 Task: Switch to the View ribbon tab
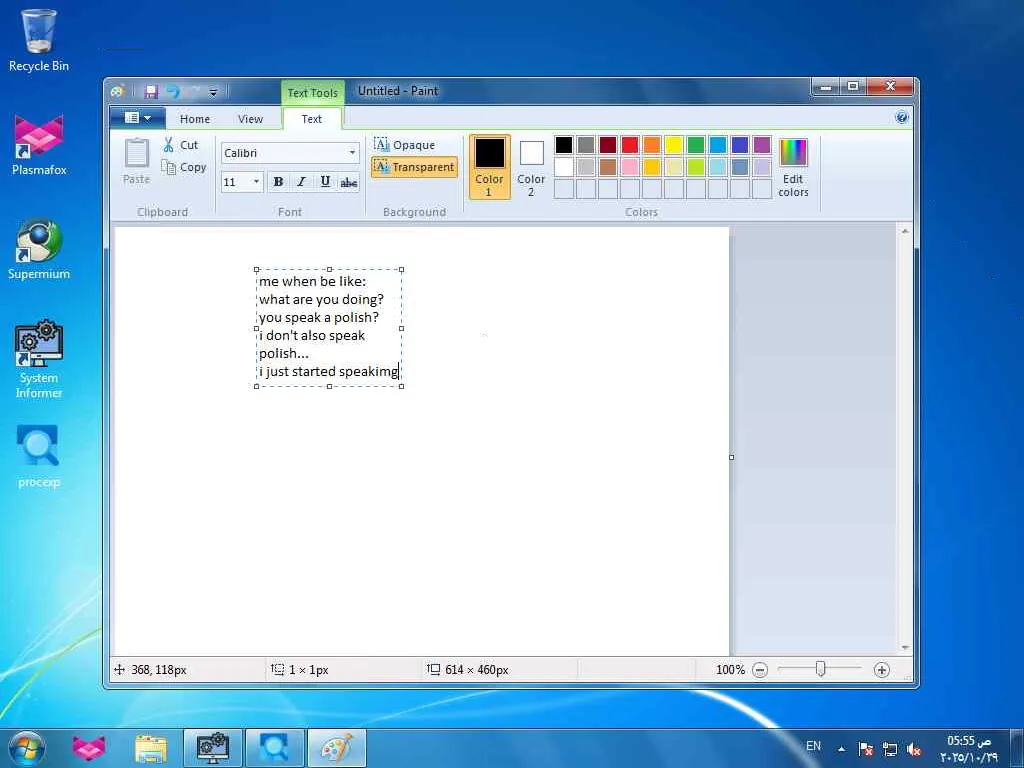[x=250, y=119]
